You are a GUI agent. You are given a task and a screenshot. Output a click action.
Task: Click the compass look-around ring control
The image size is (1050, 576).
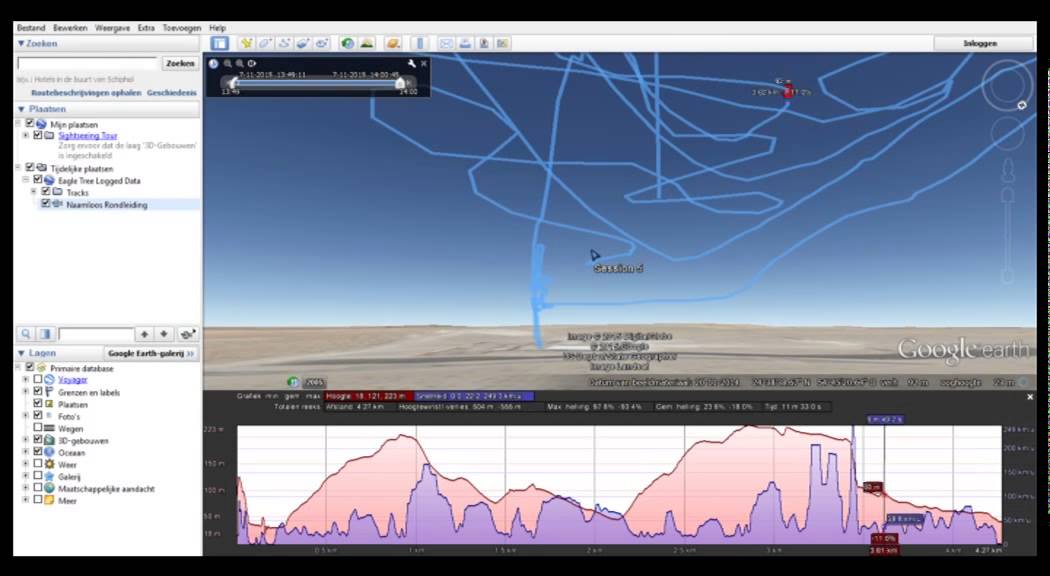[1006, 84]
